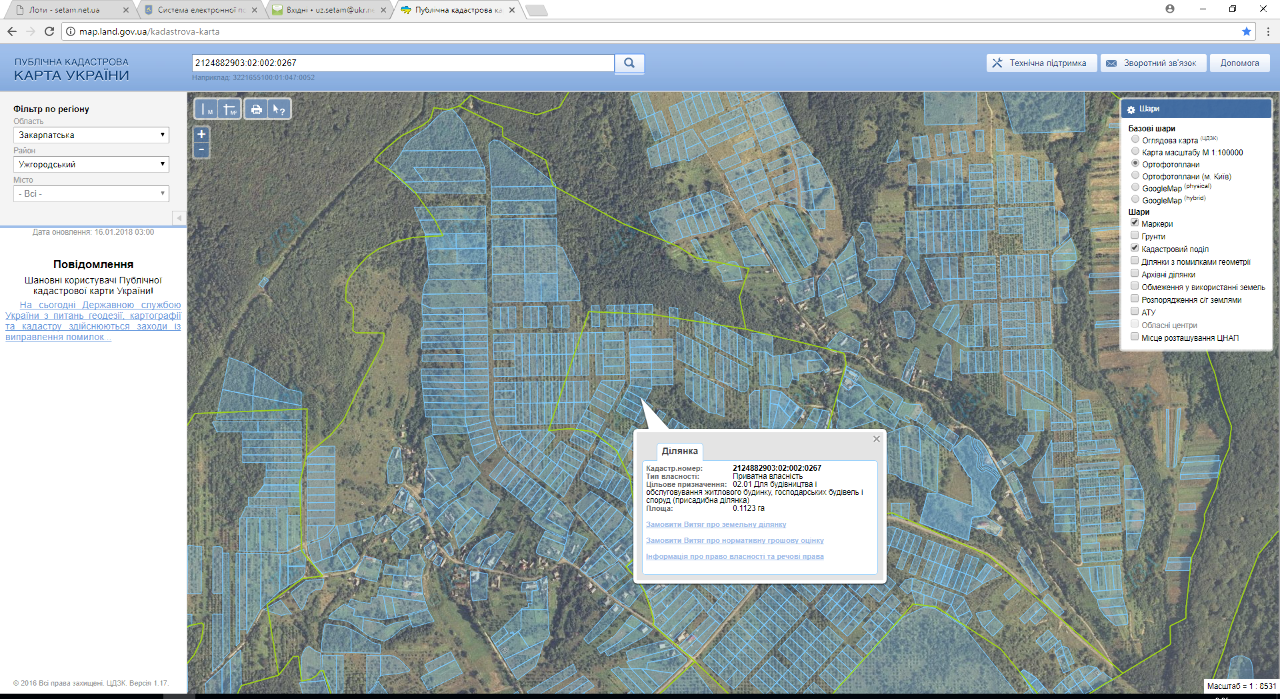The image size is (1280, 699).
Task: Close the Система електронної tab
Action: pos(253,10)
